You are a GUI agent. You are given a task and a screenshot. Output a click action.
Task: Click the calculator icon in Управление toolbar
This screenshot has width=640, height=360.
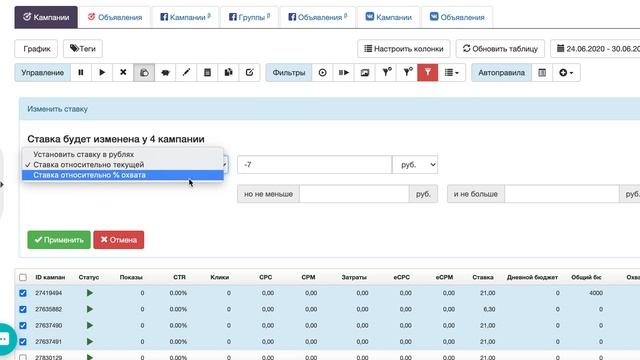pos(207,73)
